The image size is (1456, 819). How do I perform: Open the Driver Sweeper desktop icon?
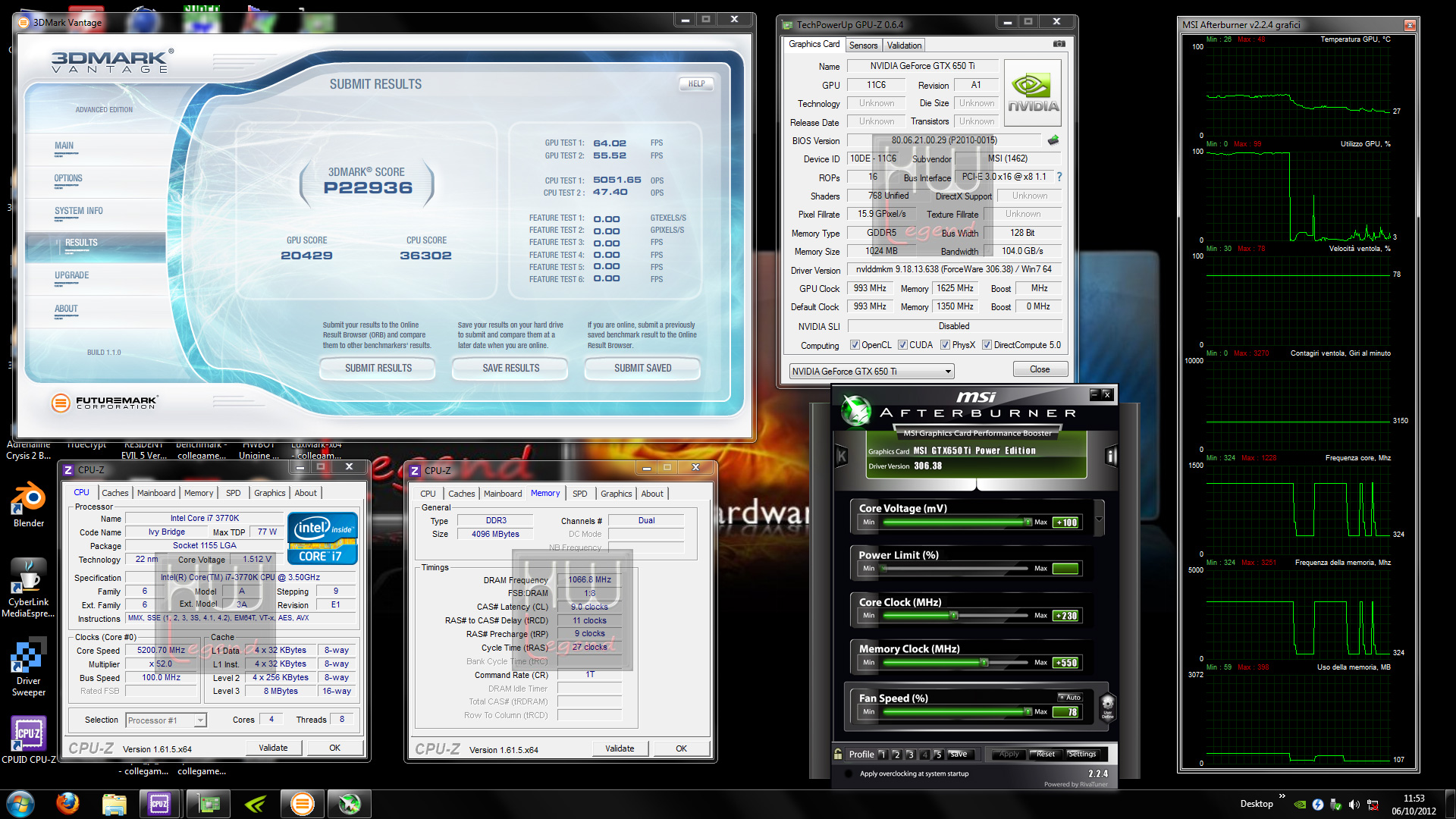tap(28, 667)
